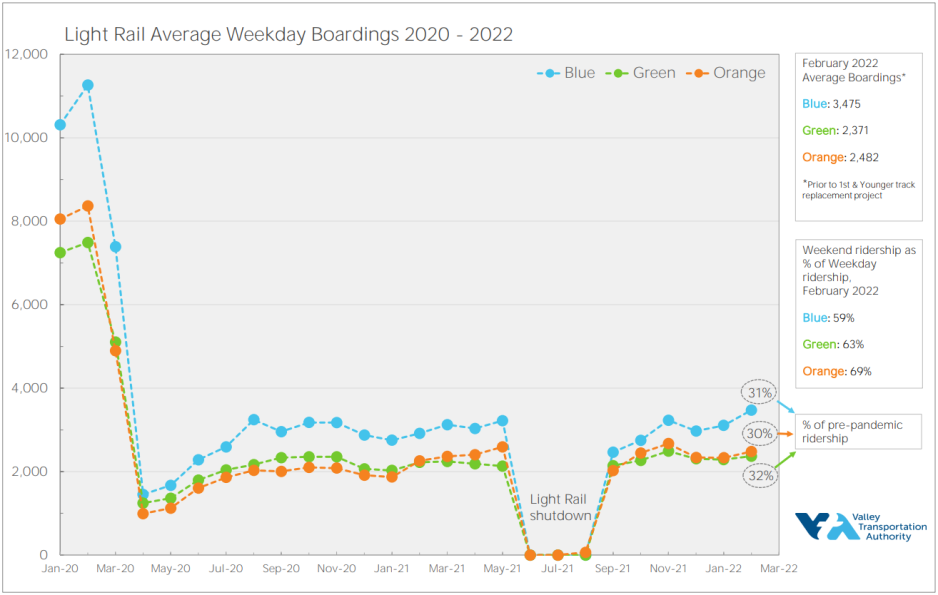Click the Nov-21 x-axis label
This screenshot has width=938, height=595.
[668, 568]
